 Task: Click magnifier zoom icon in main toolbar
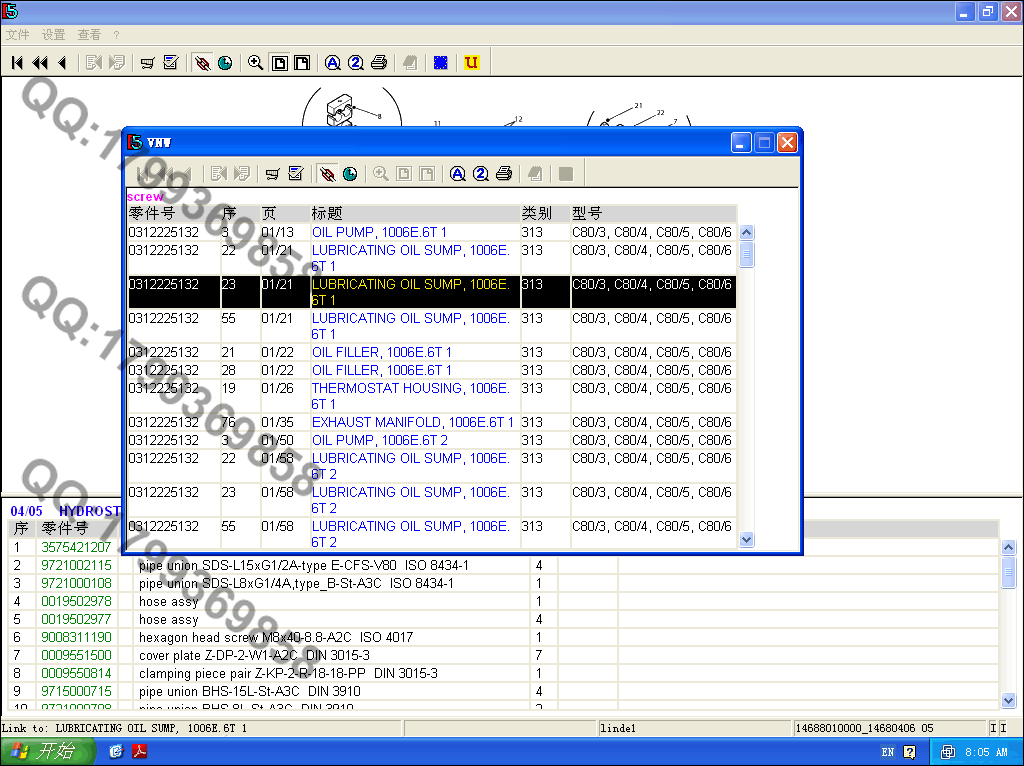pos(255,63)
